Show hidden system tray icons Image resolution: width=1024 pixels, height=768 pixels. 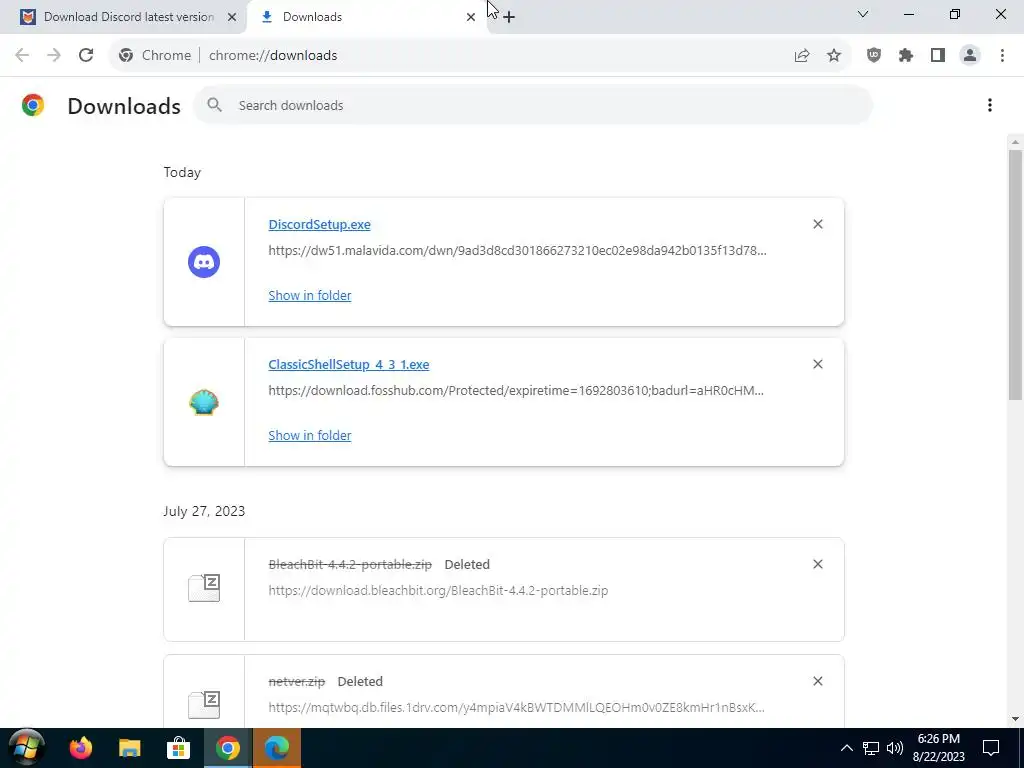point(846,748)
